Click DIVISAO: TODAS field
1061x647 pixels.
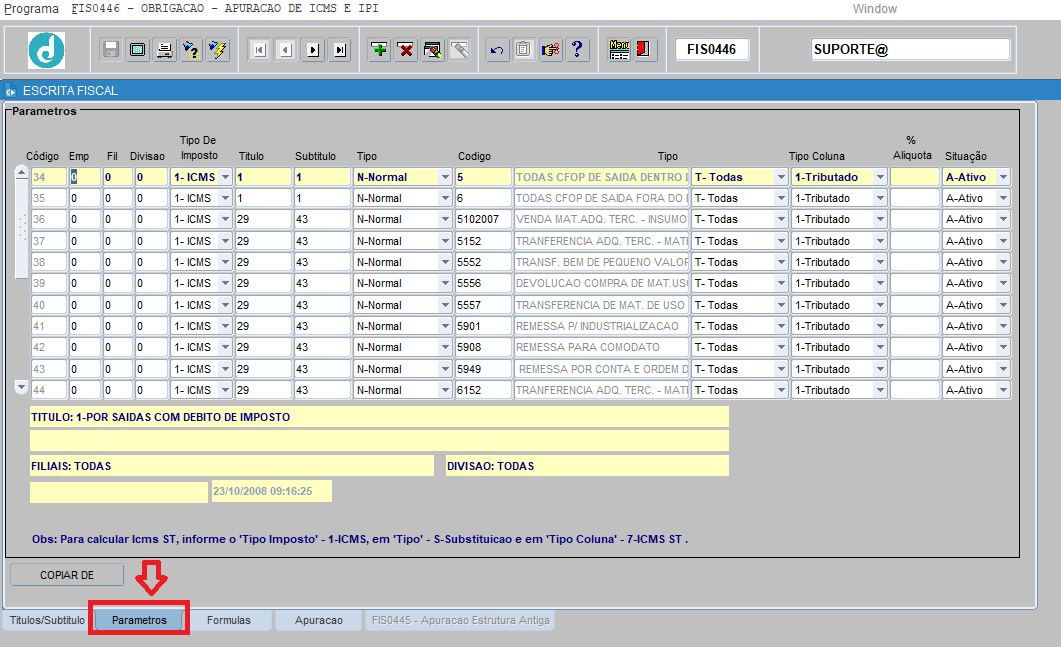587,466
